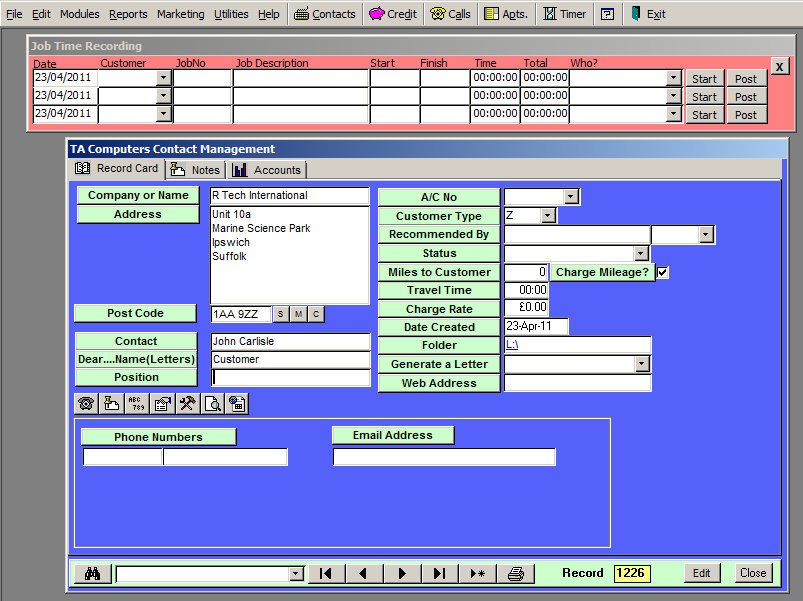Switch to the Notes tab
Screen dimensions: 803x601
pyautogui.click(x=196, y=170)
